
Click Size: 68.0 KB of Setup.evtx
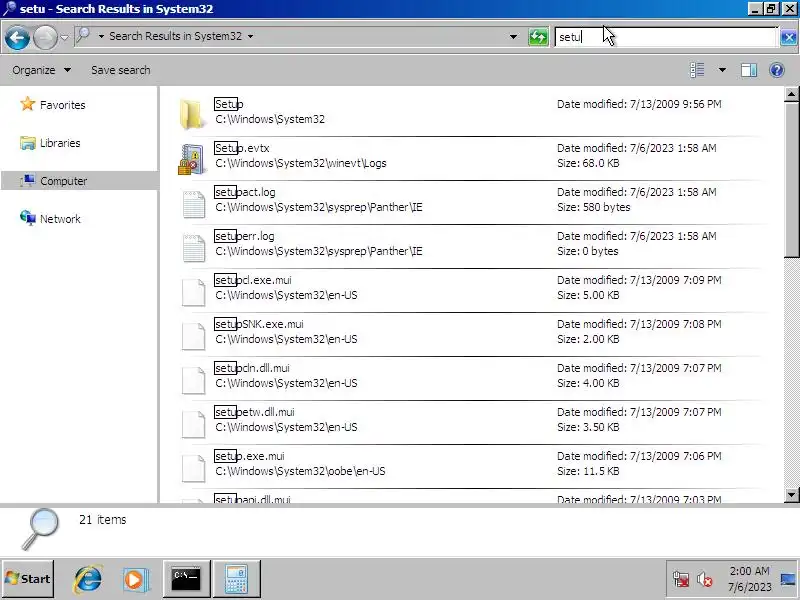[588, 163]
